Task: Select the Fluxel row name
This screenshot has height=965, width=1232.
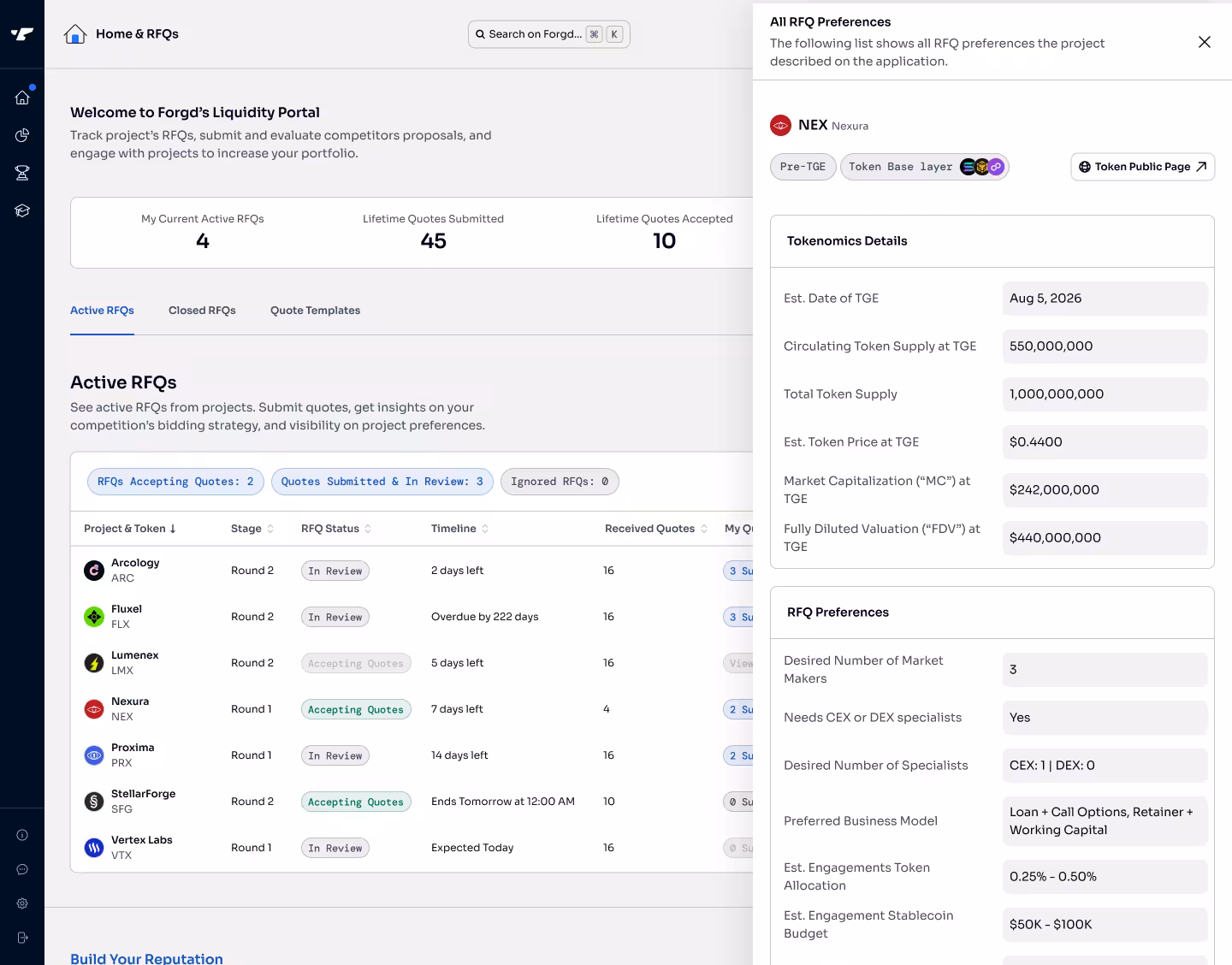Action: (x=127, y=609)
